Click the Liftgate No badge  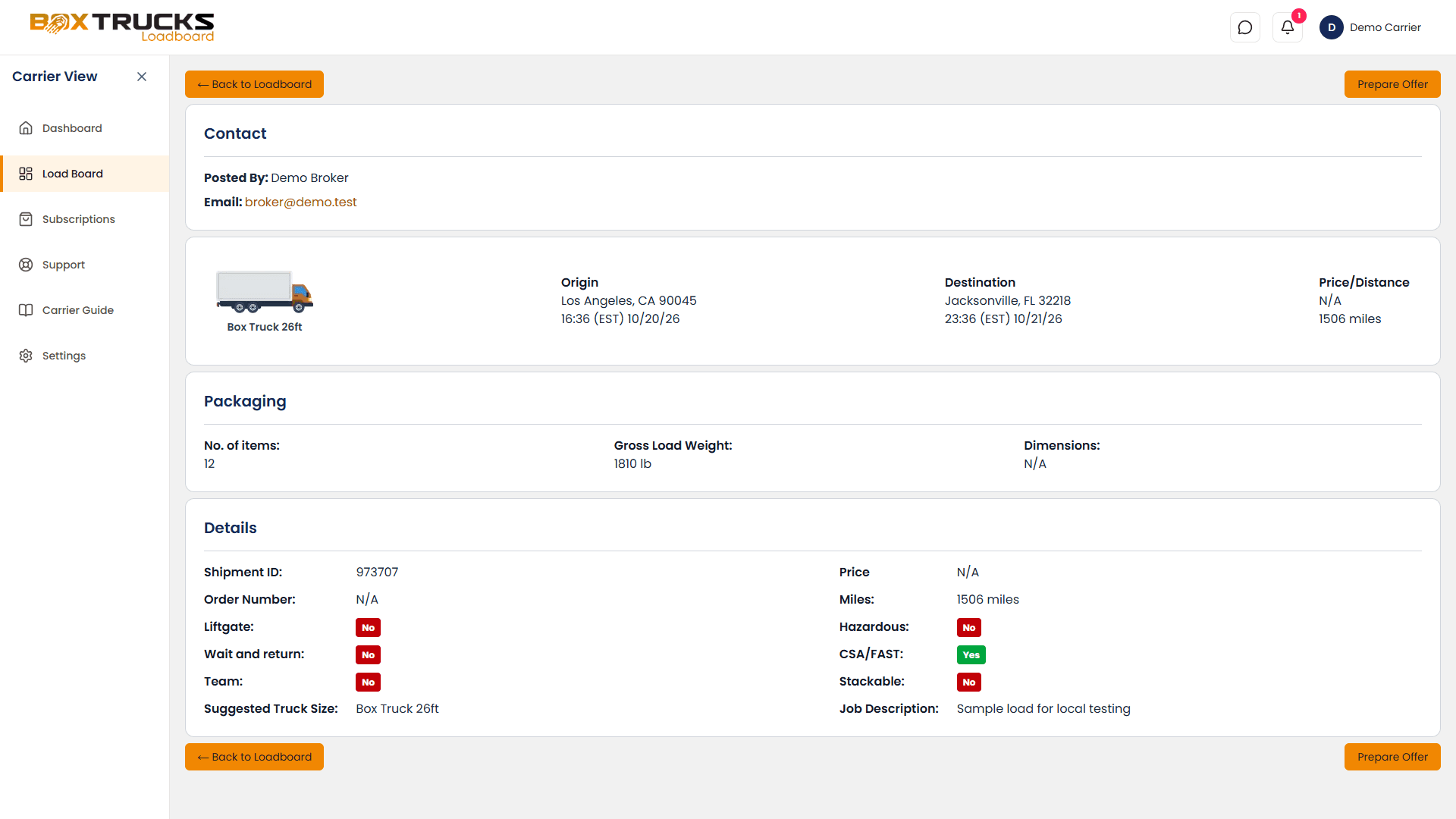(x=368, y=627)
